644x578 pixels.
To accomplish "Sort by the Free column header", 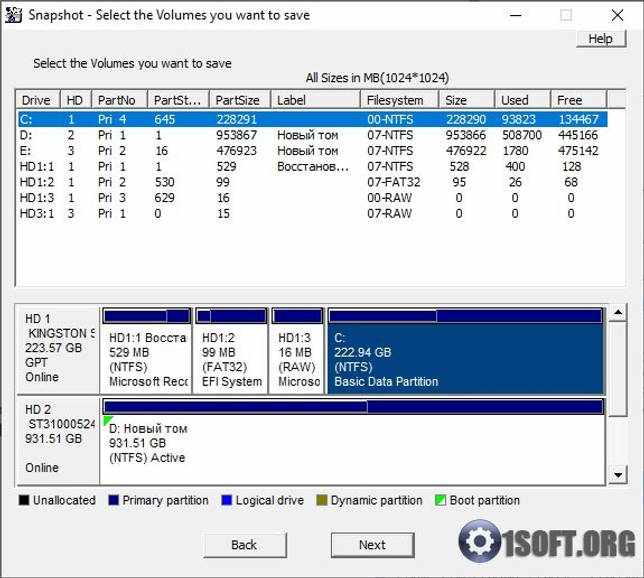I will pos(578,100).
